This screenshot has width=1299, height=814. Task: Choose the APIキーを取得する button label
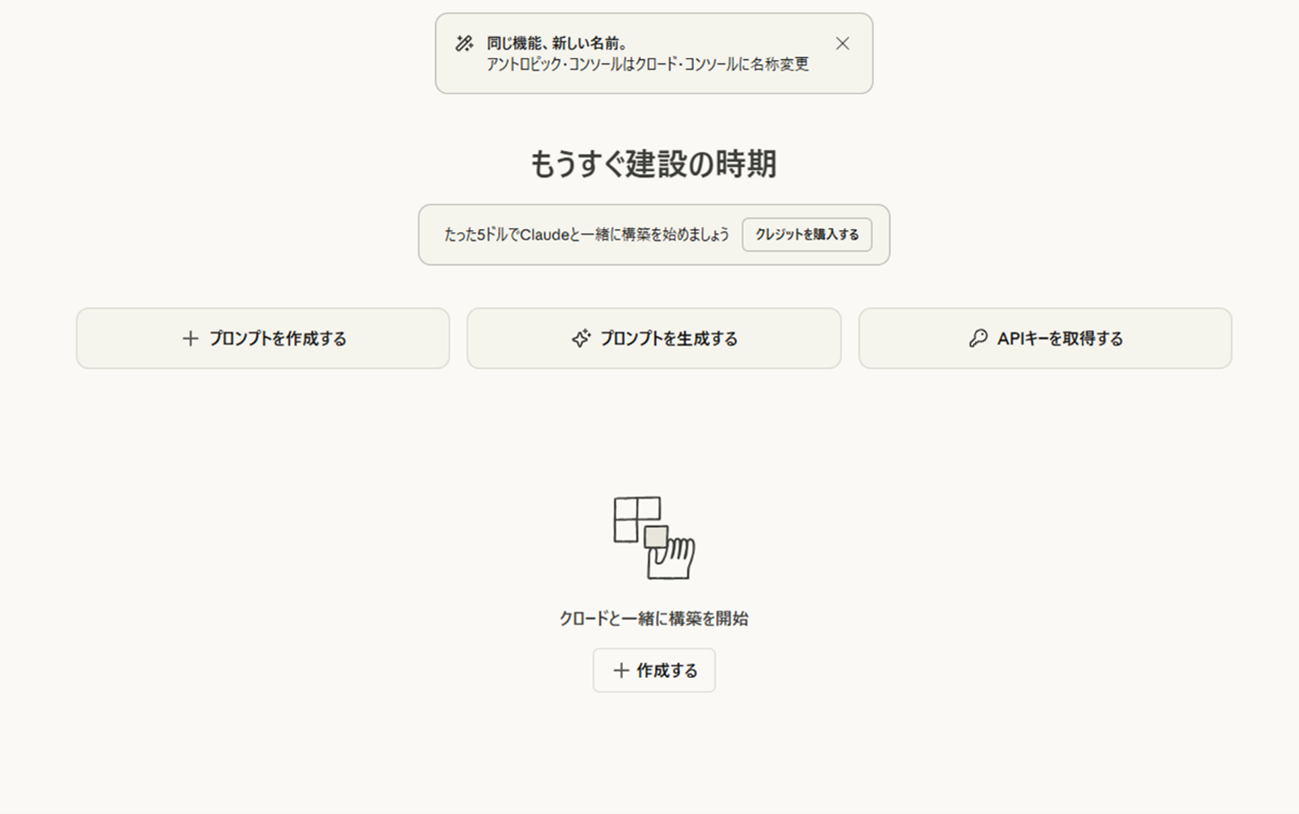[x=1060, y=339]
